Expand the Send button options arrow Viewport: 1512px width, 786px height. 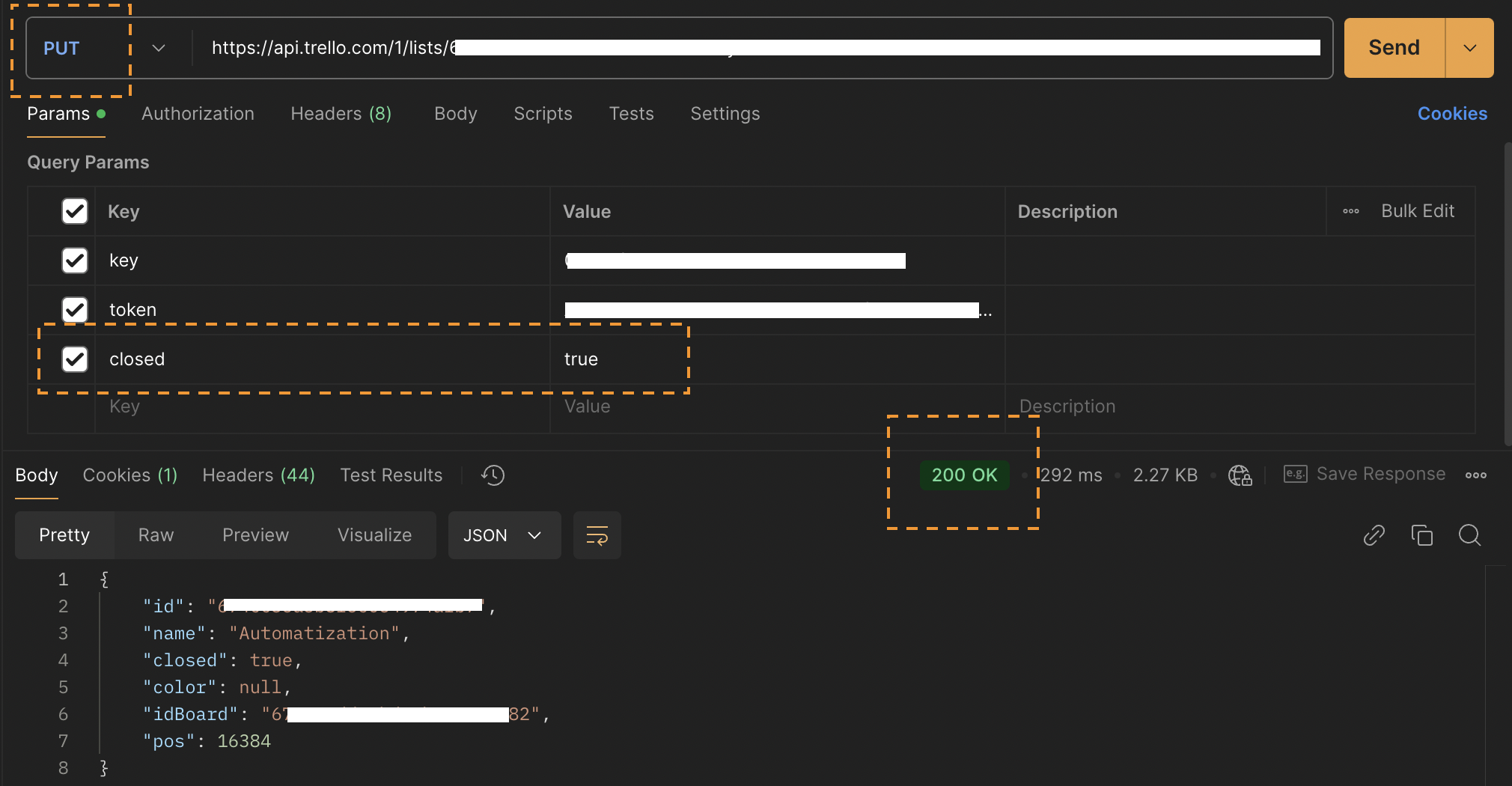[x=1469, y=48]
